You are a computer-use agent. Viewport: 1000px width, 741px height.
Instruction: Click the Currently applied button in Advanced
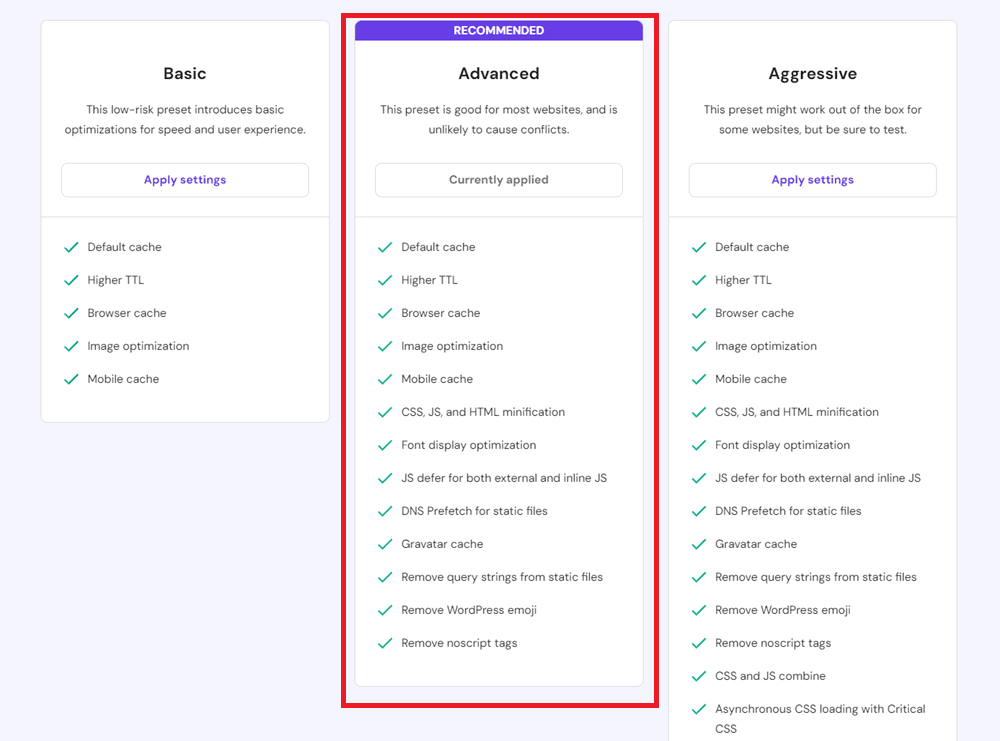[498, 180]
